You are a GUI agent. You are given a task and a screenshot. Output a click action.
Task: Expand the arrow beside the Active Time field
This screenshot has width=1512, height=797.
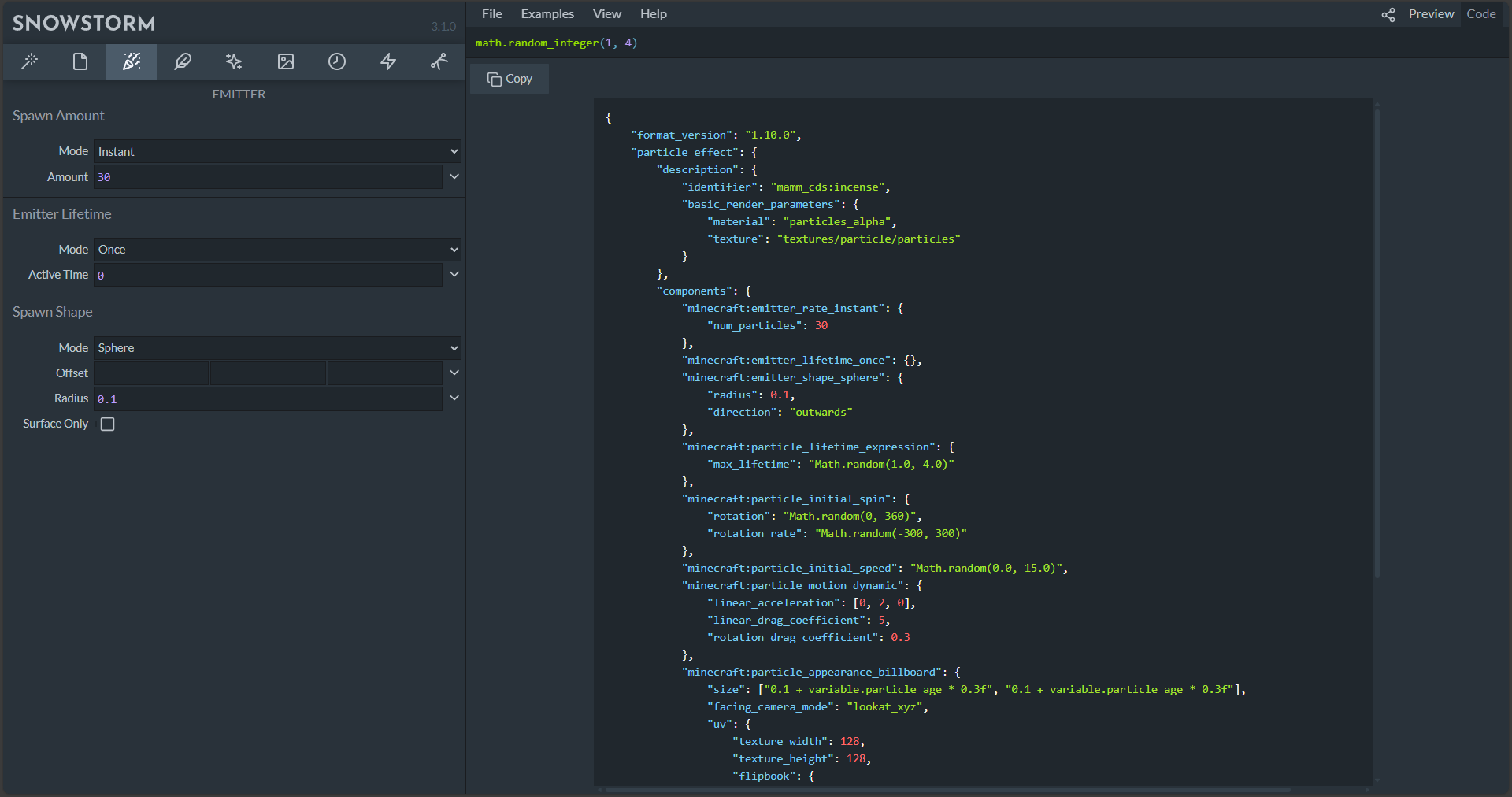point(454,274)
